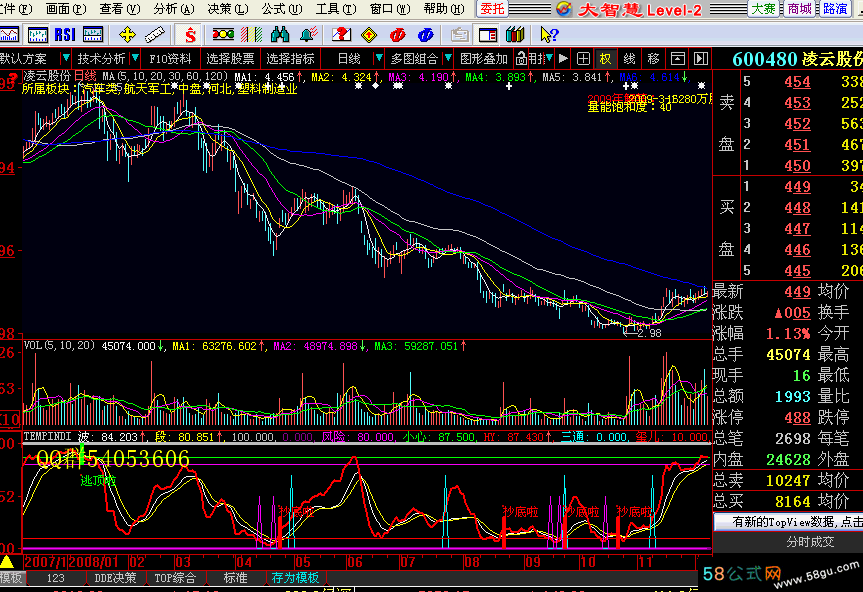Toggle the 权 ex-rights adjustment button
Screen dimensions: 863x592
point(605,58)
